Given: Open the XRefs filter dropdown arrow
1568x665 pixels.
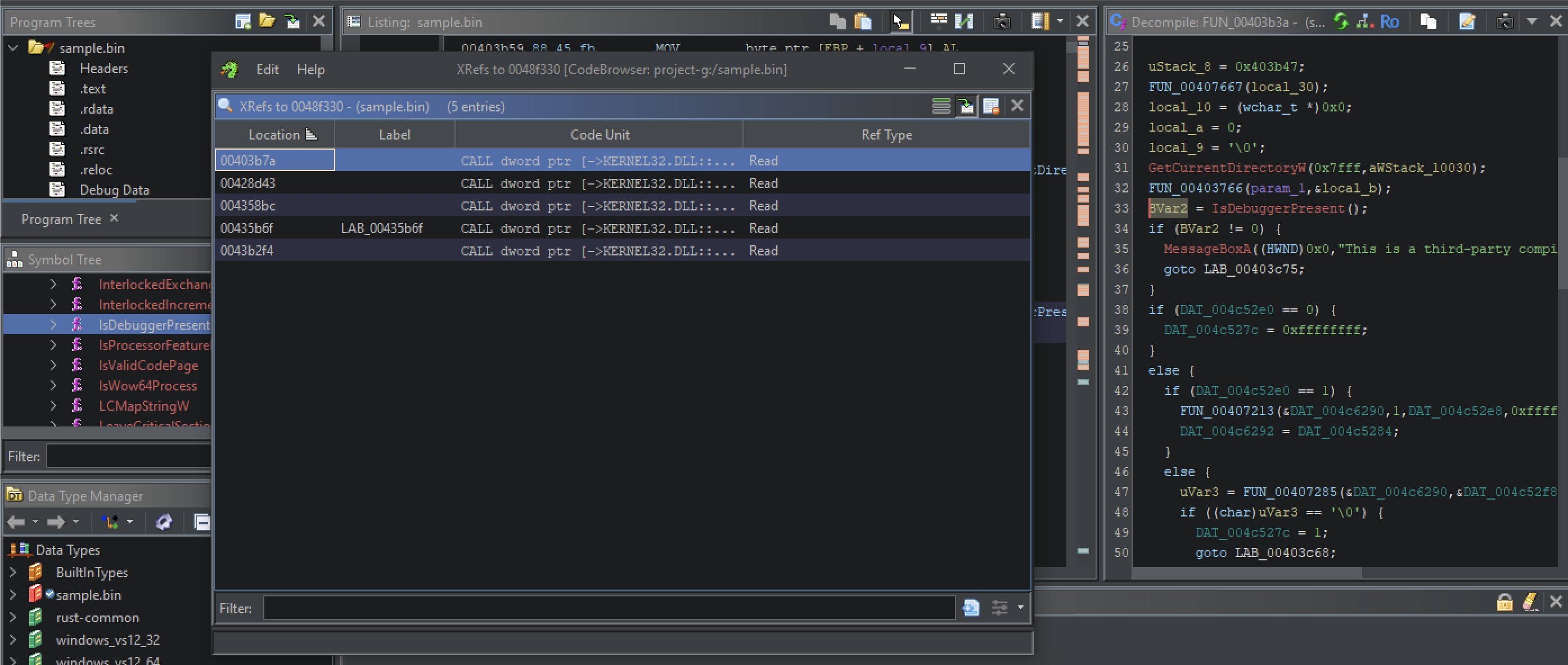Looking at the screenshot, I should click(x=1020, y=607).
